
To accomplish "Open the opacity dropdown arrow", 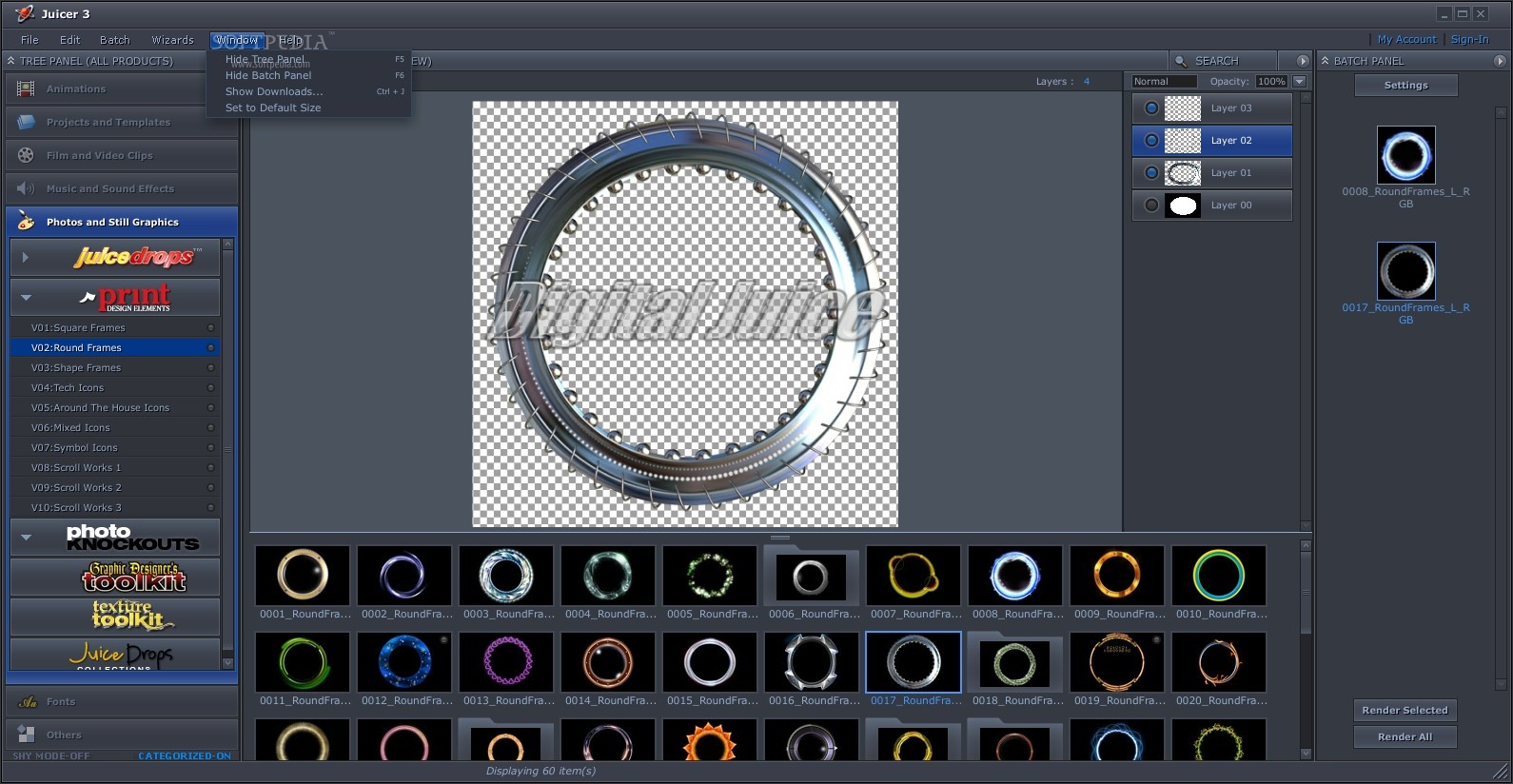I will pos(1299,82).
